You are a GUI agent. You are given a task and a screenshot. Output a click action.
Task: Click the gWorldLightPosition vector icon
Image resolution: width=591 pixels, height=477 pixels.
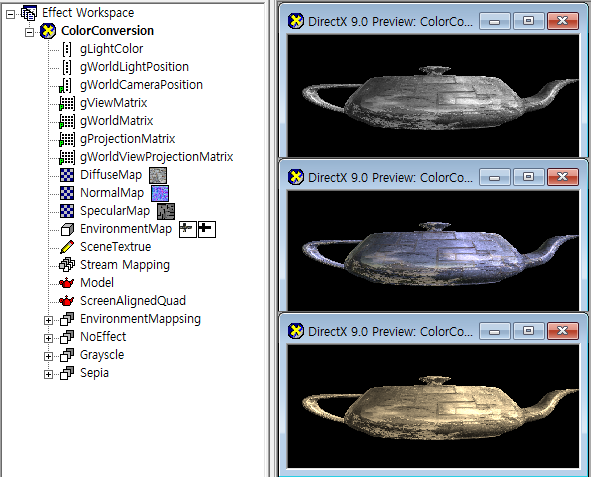(67, 67)
